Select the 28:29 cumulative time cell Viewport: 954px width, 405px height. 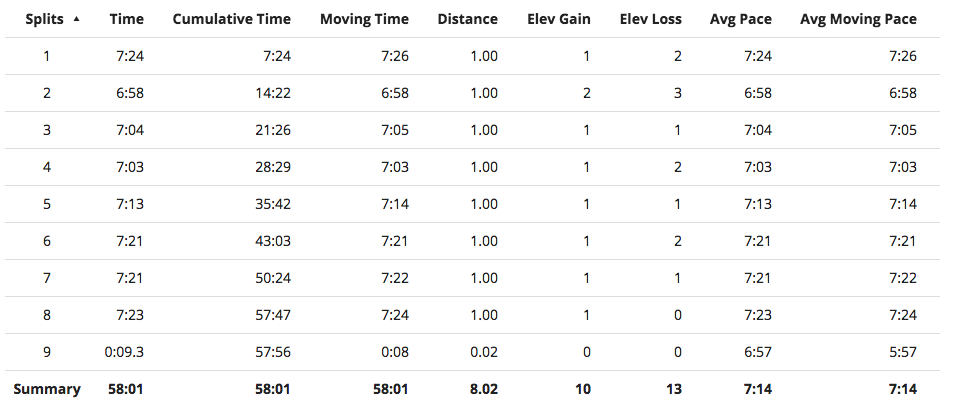click(x=273, y=167)
